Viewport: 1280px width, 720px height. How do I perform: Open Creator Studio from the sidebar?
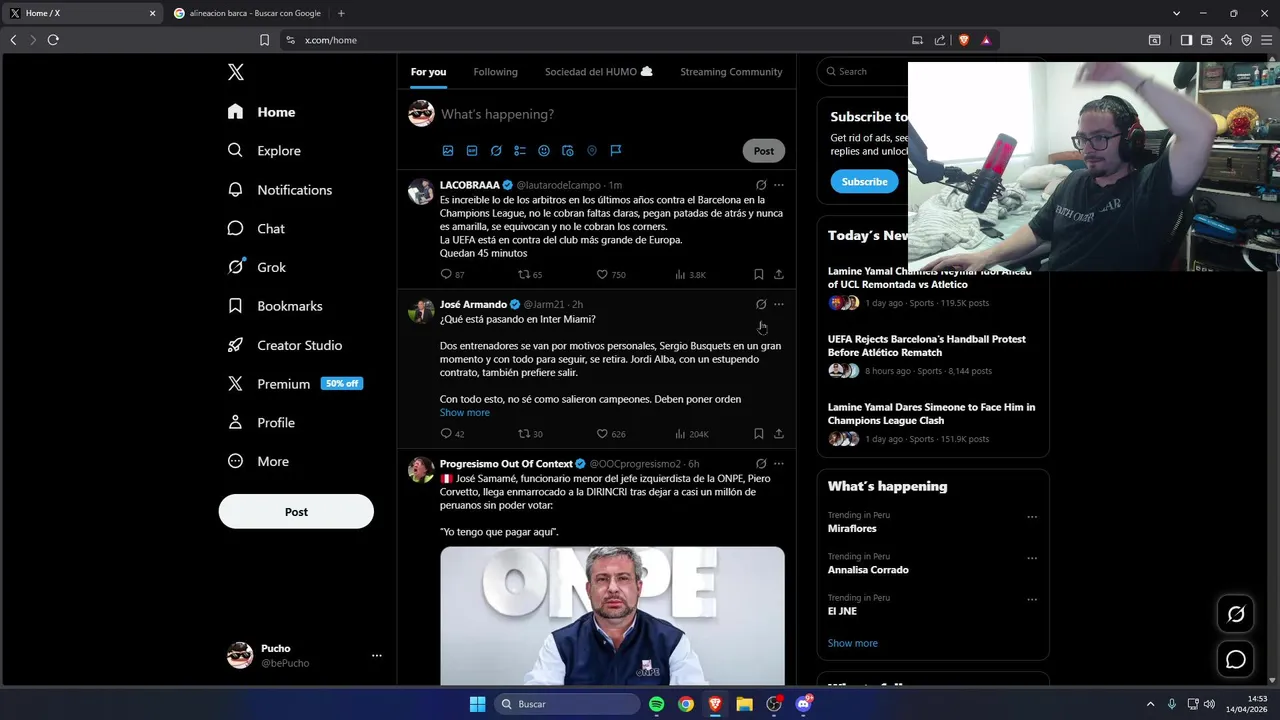(284, 345)
